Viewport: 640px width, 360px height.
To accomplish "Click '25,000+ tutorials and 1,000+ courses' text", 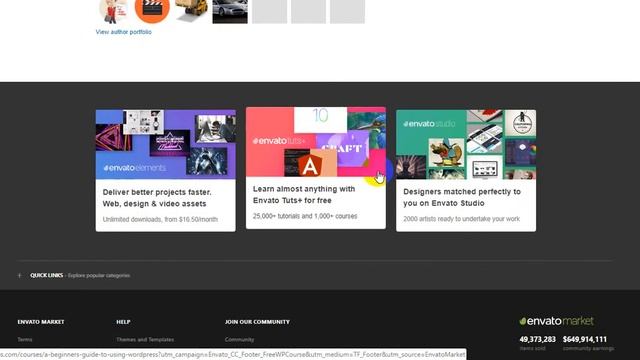I will click(x=305, y=216).
